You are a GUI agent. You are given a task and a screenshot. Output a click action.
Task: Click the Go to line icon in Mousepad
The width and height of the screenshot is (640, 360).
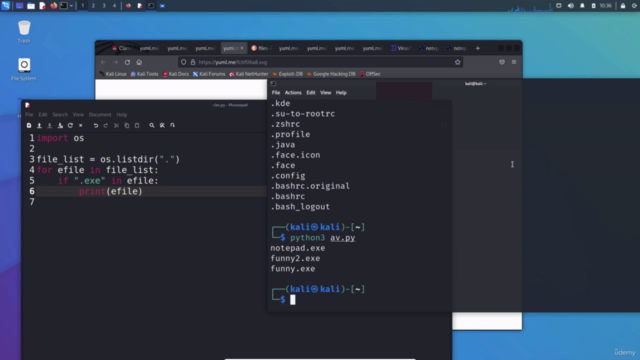[x=172, y=125]
